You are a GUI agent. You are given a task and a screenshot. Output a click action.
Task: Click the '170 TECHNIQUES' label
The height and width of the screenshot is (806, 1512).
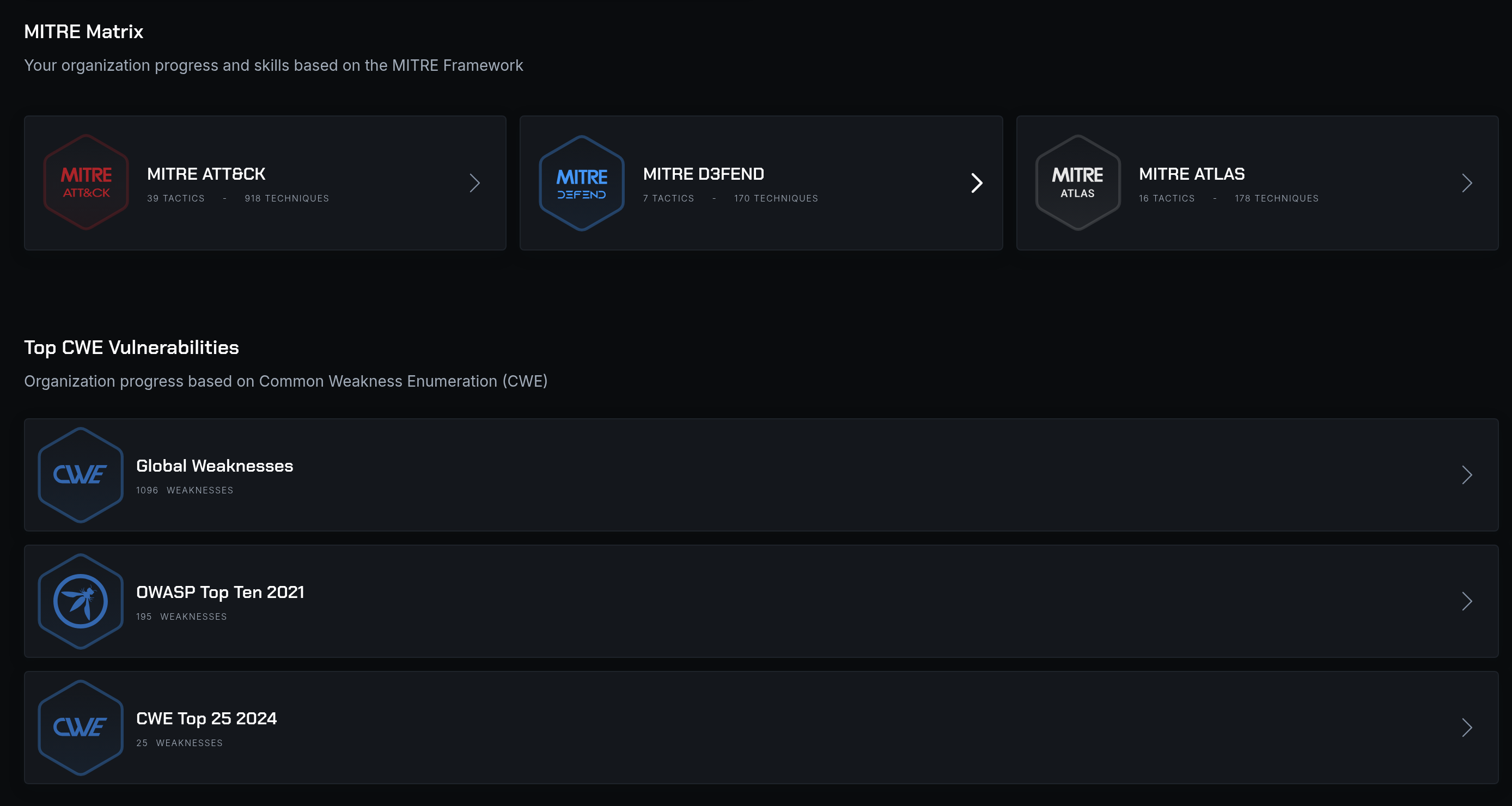tap(776, 198)
